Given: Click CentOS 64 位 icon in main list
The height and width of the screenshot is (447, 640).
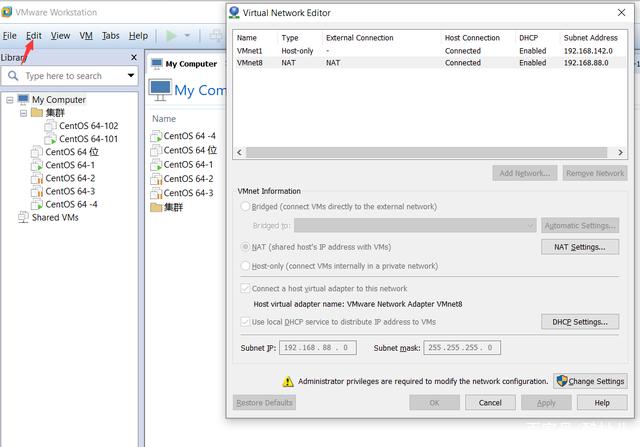Looking at the screenshot, I should coord(156,150).
